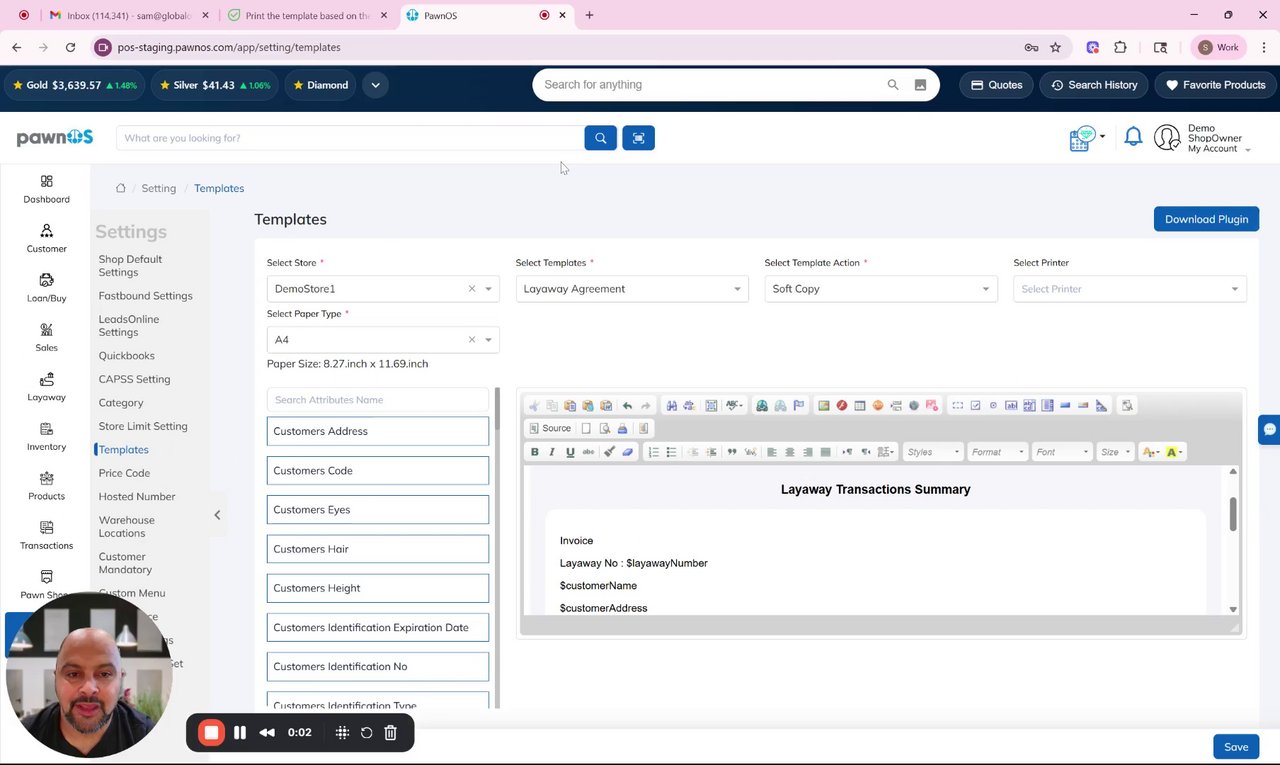Screen dimensions: 1280x765
Task: Open LeadsOnline Settings
Action: (128, 326)
